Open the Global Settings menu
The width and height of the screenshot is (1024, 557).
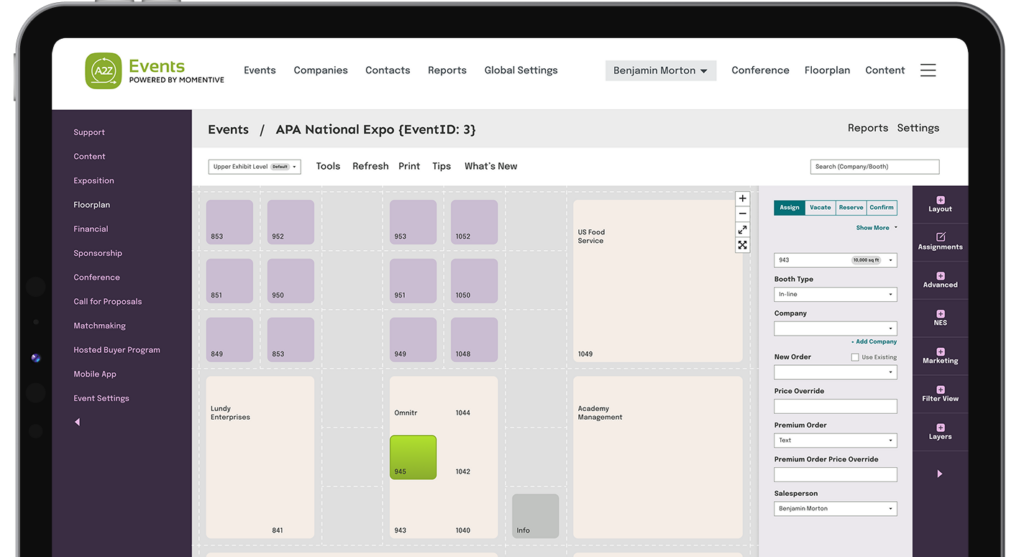[x=520, y=71]
